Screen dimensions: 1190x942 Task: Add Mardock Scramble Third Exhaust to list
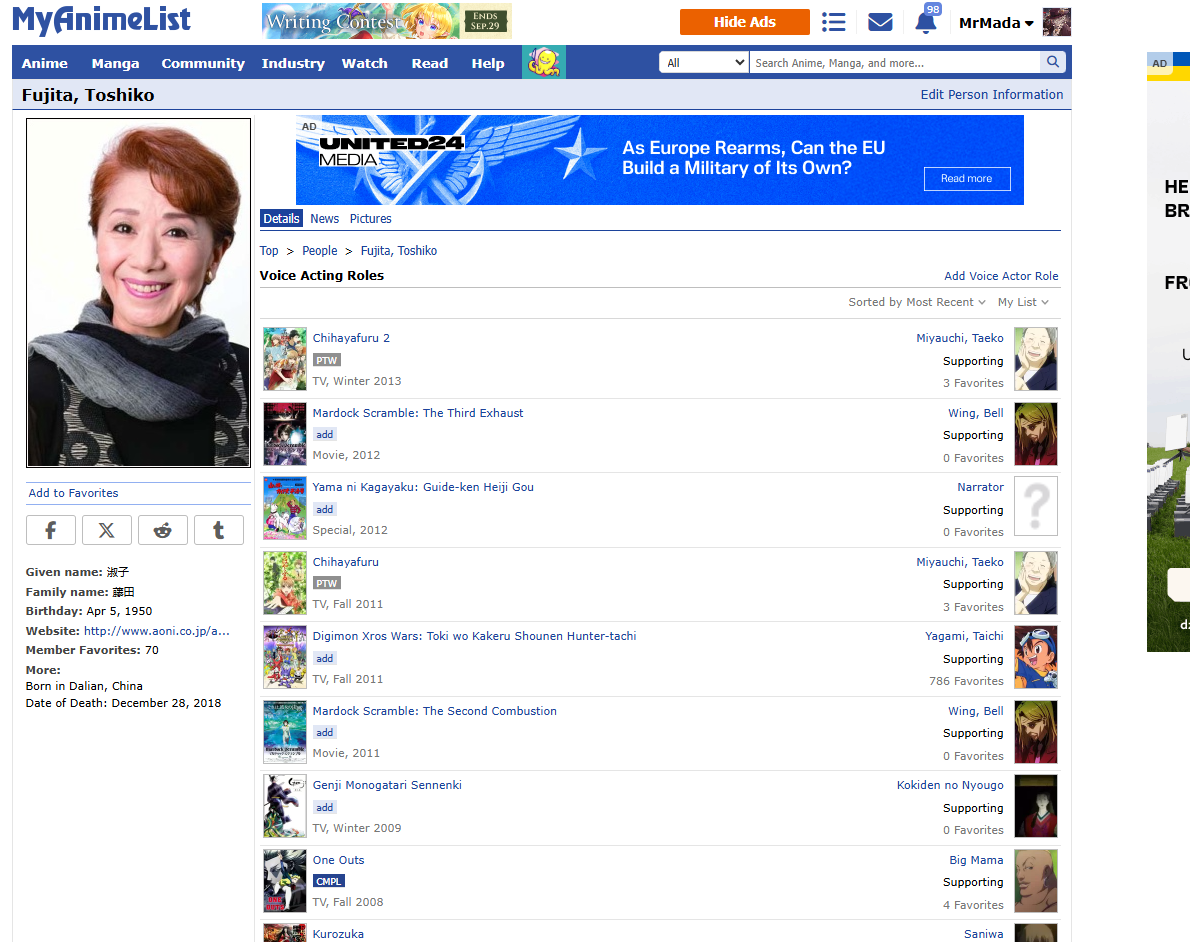pyautogui.click(x=325, y=434)
